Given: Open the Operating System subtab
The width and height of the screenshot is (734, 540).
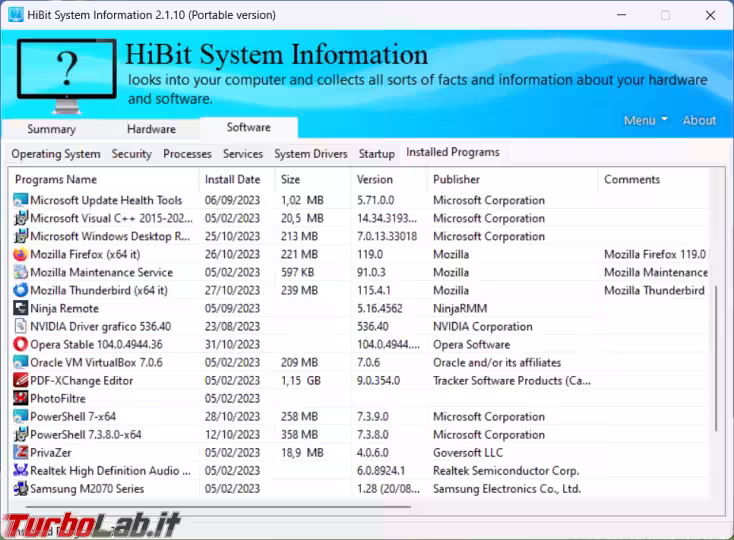Looking at the screenshot, I should click(56, 154).
